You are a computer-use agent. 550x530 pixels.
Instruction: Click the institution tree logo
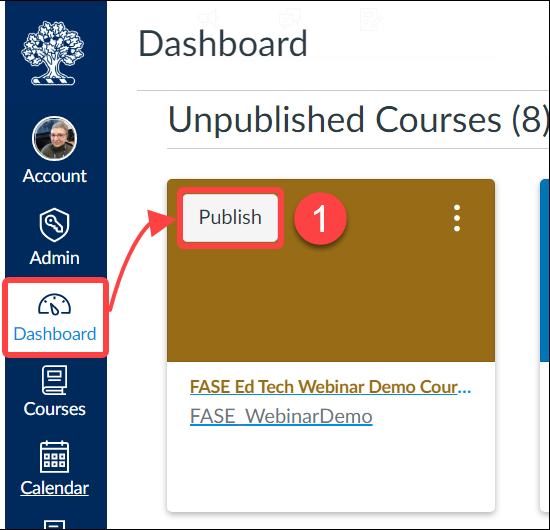(53, 53)
